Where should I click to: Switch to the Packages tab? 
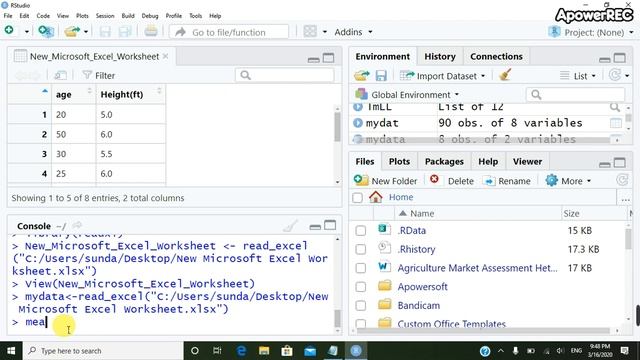[x=444, y=162]
